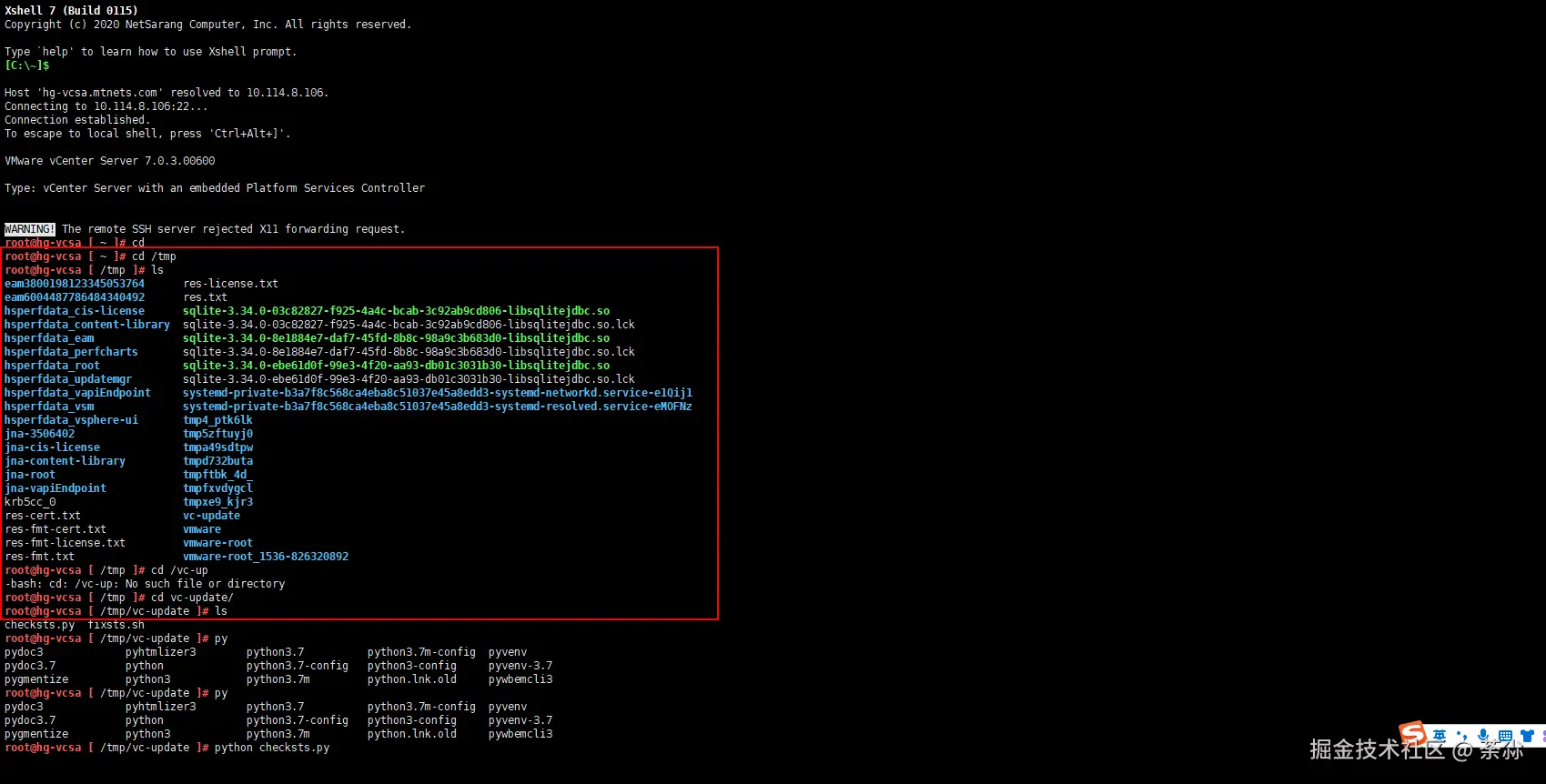Click the green sqlite 03c82827 libsqlitejdbc.so file
1546x784 pixels.
pos(396,311)
